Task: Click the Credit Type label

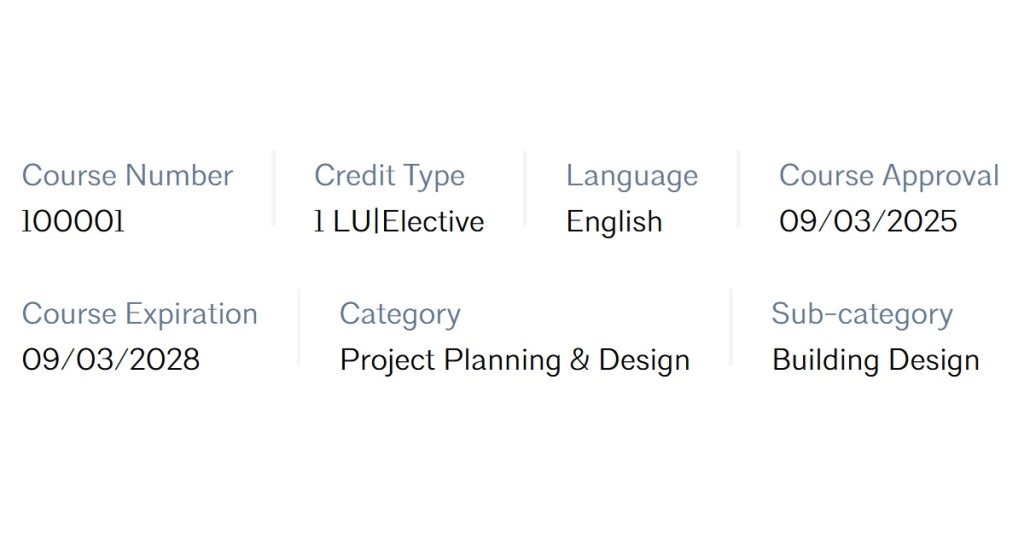Action: point(389,176)
